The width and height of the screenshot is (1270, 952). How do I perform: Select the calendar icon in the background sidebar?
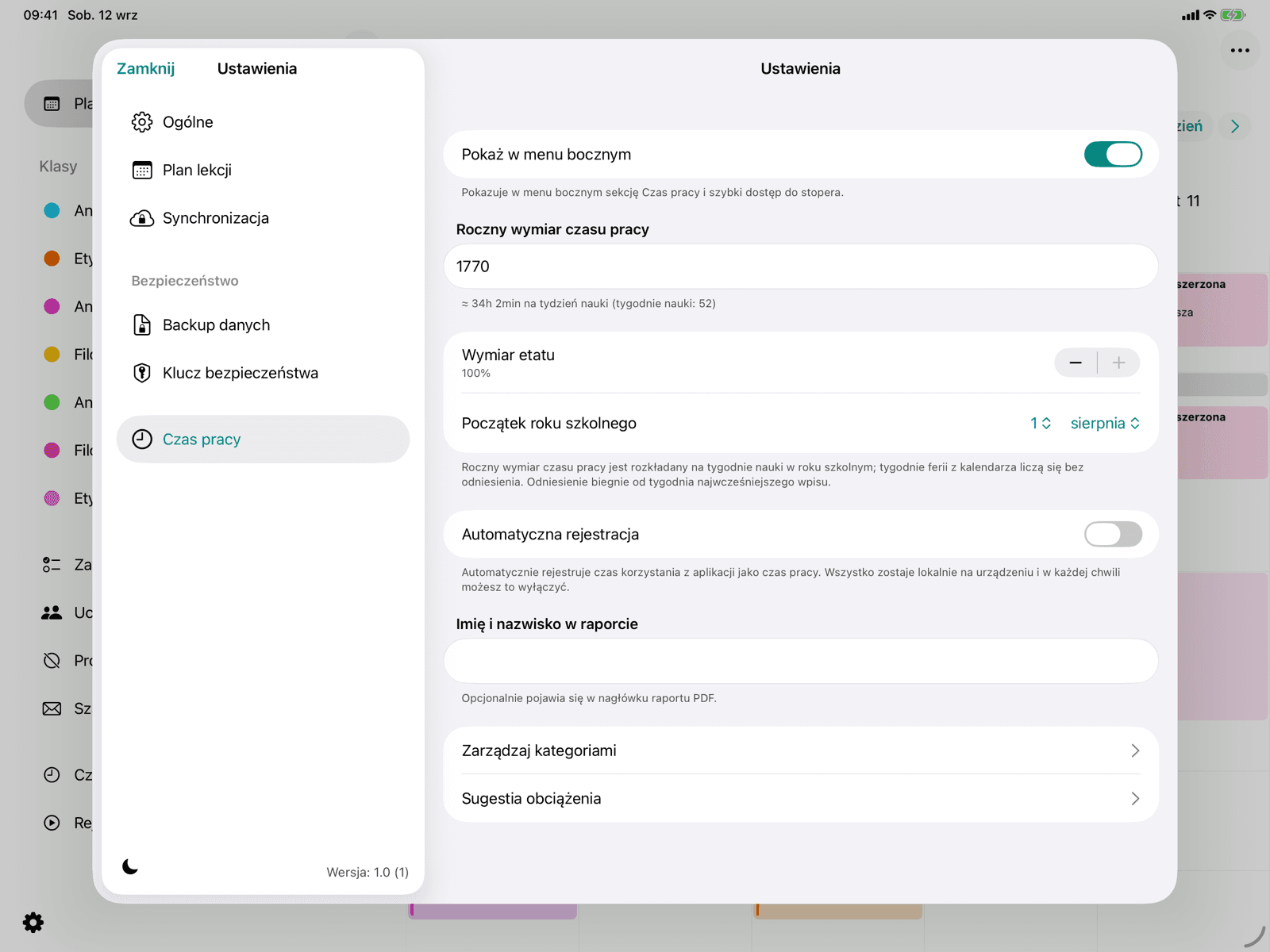point(52,103)
